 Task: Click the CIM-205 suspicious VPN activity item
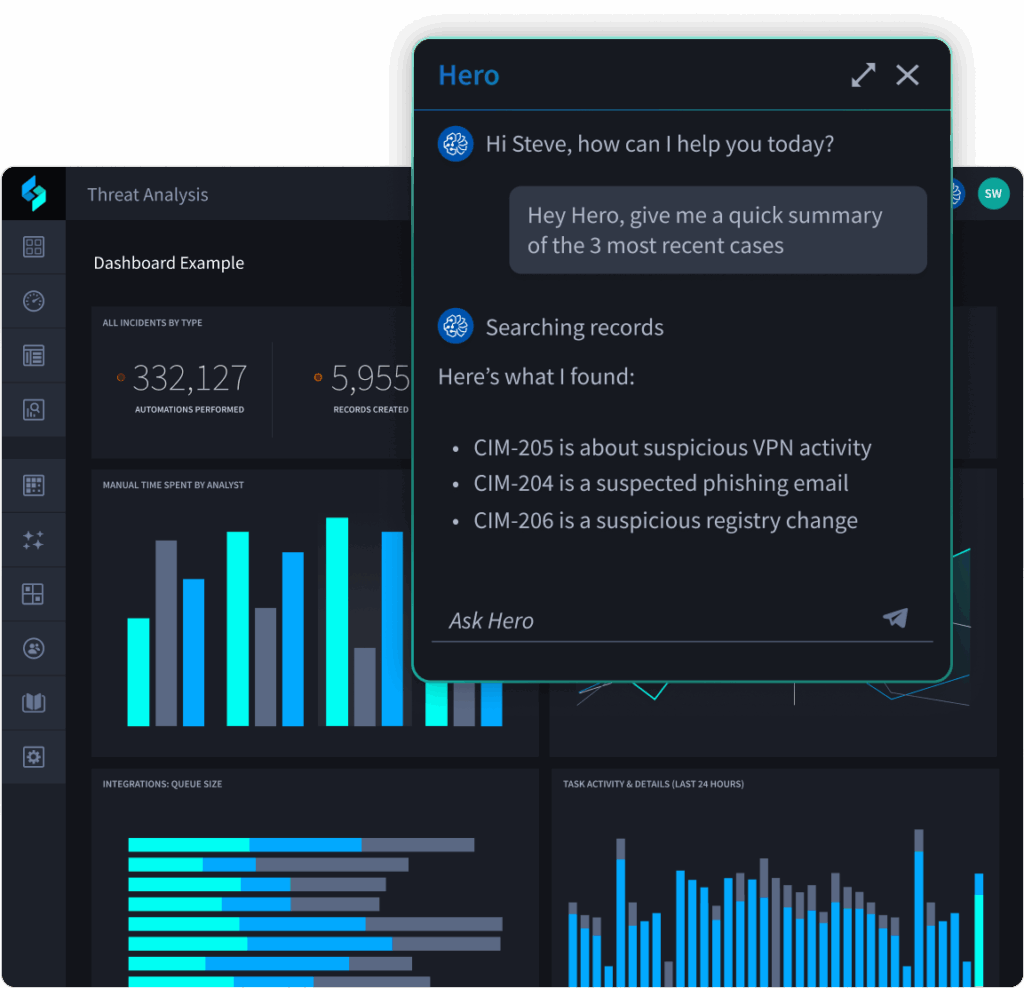tap(672, 448)
